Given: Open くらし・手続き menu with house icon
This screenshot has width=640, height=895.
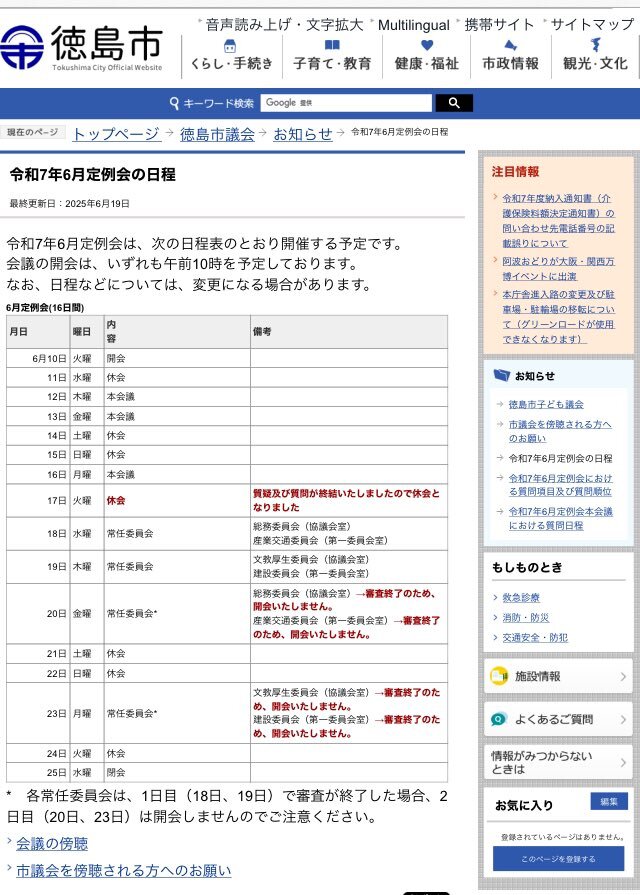Looking at the screenshot, I should 231,55.
